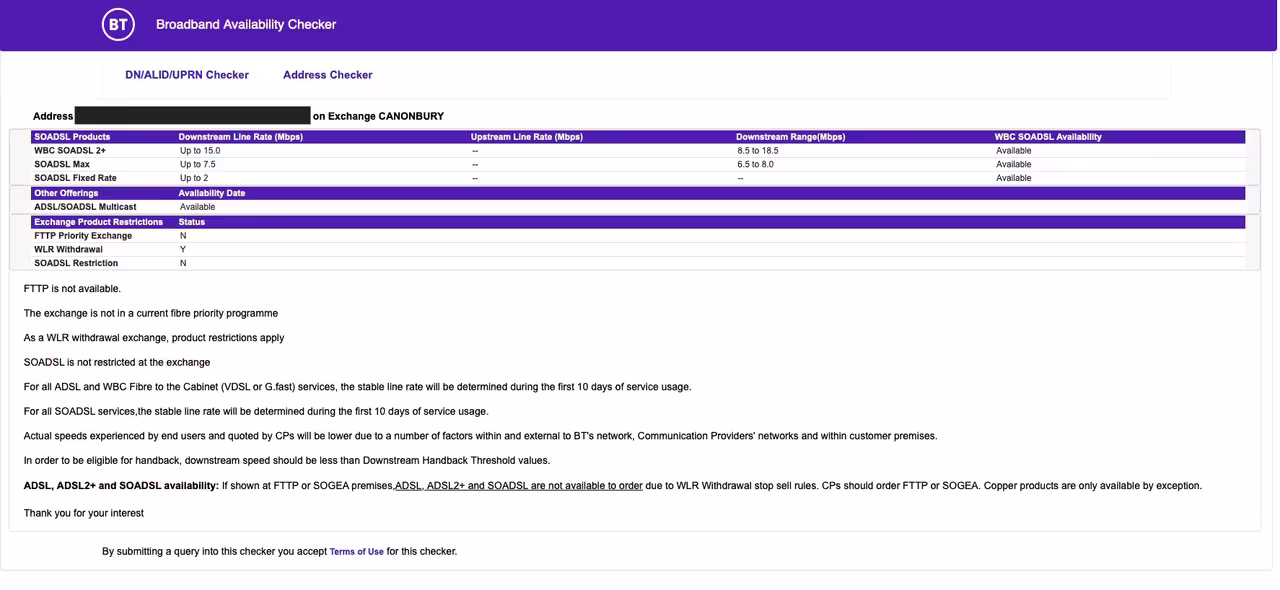
Task: Click Available in SOADSL Fixed Rate row
Action: point(1014,178)
